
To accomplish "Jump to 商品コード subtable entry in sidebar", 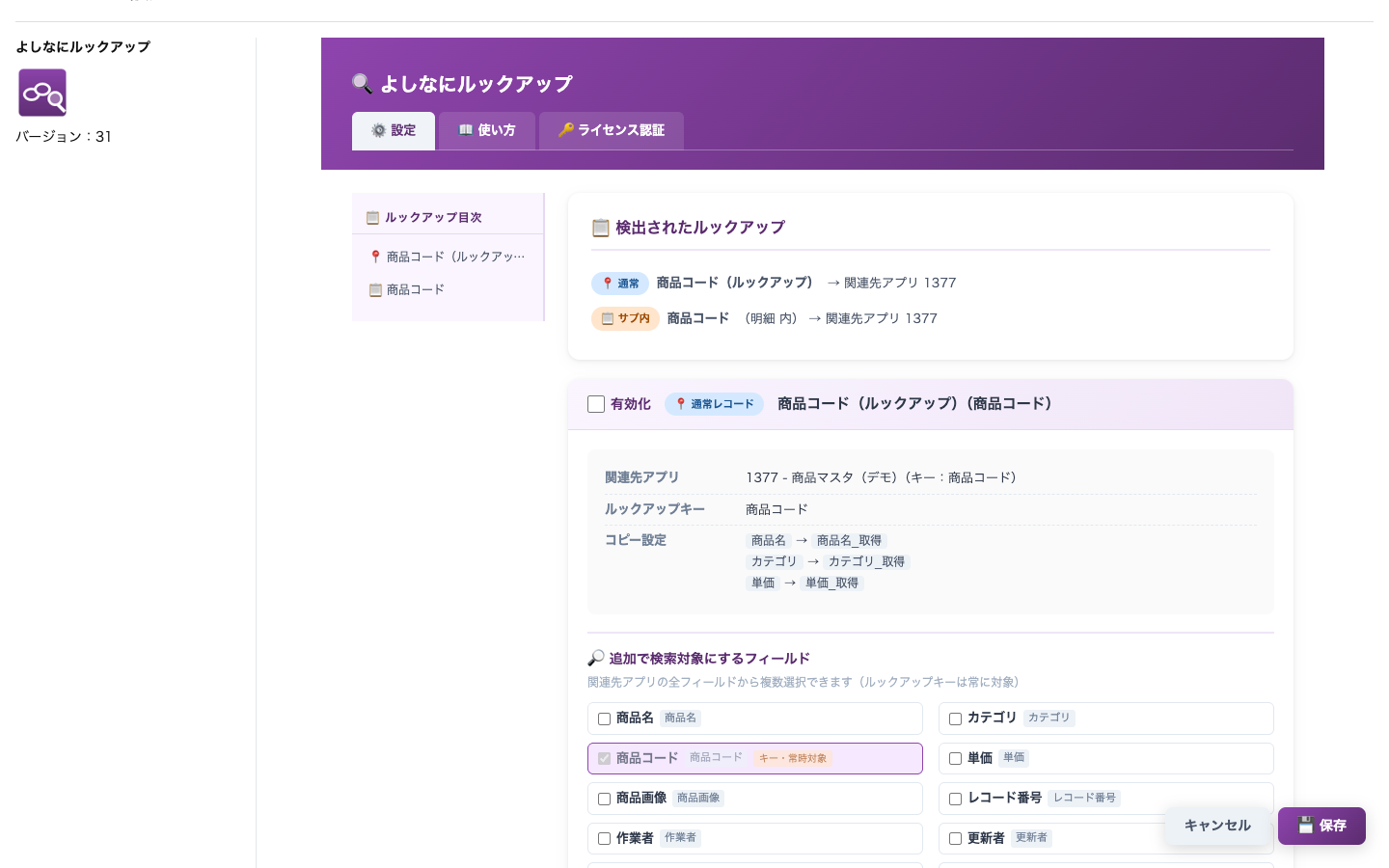I will pos(449,289).
